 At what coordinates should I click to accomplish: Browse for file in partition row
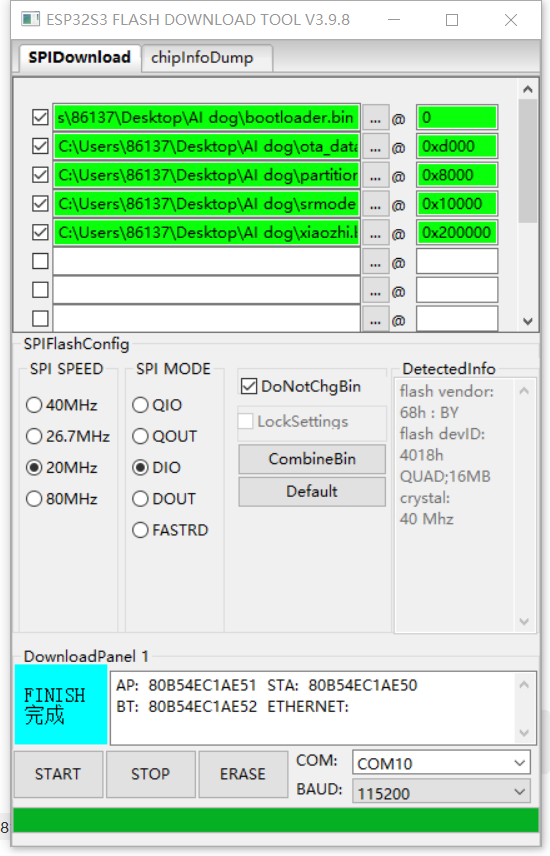375,175
